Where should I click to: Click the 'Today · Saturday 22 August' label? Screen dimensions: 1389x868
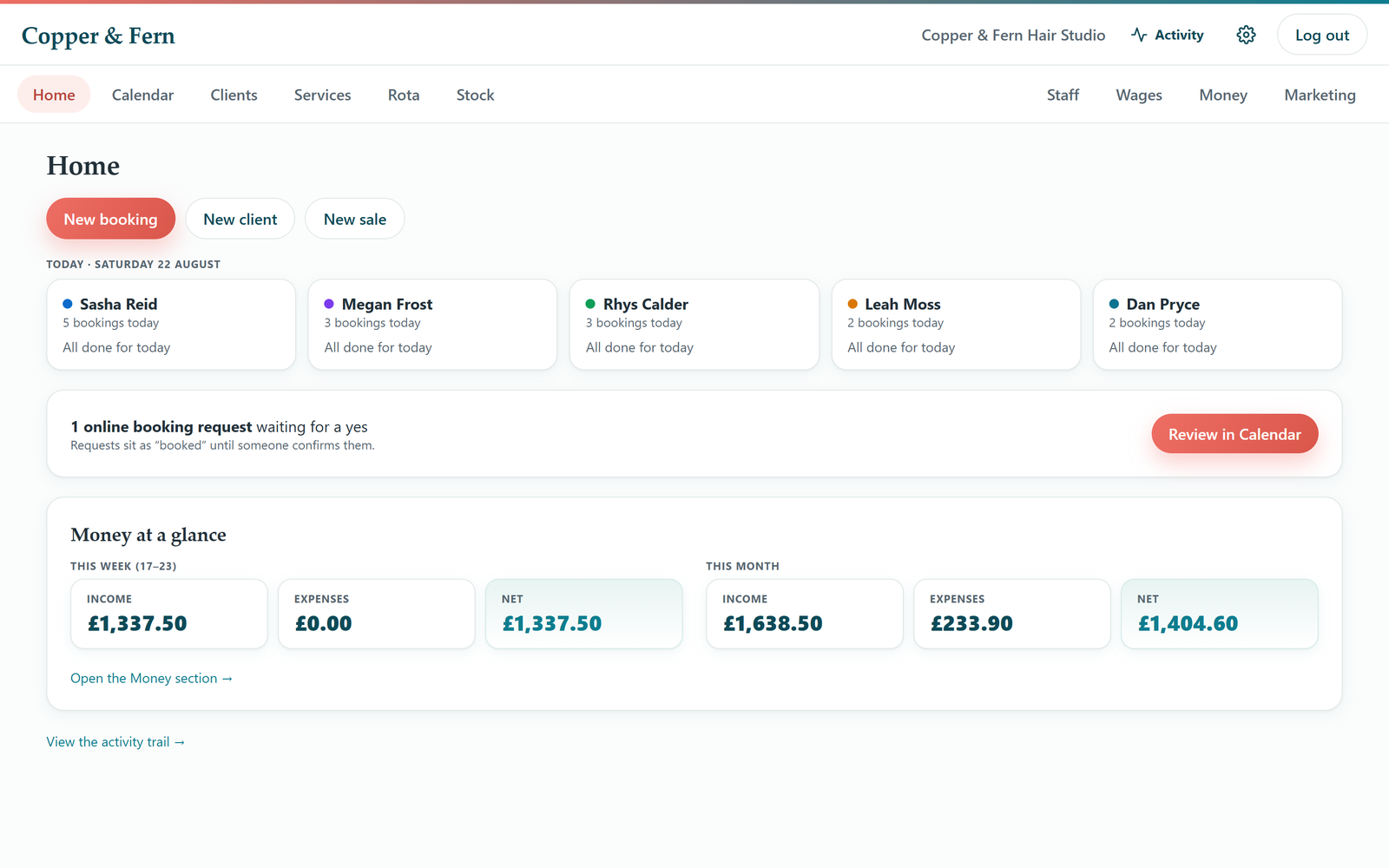coord(134,264)
